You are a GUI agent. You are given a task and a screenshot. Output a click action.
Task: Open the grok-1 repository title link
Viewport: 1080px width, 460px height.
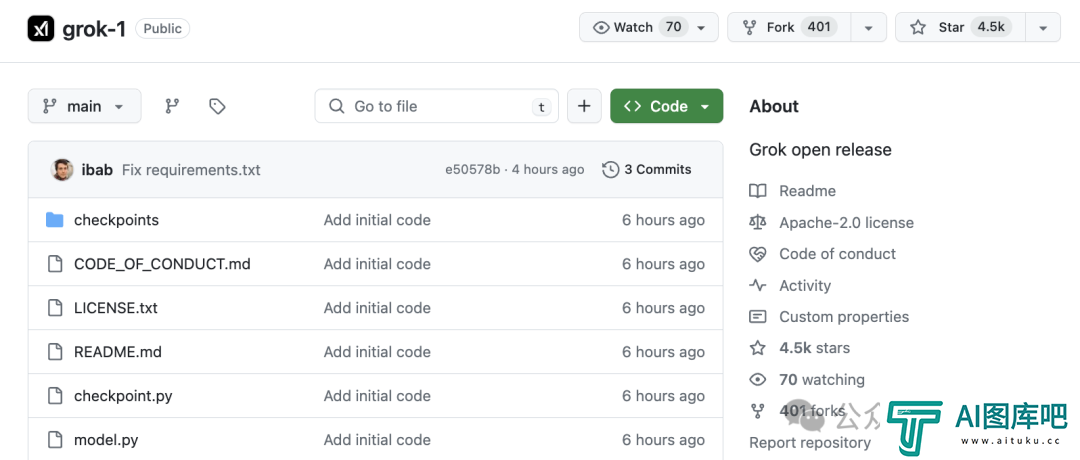pyautogui.click(x=94, y=28)
